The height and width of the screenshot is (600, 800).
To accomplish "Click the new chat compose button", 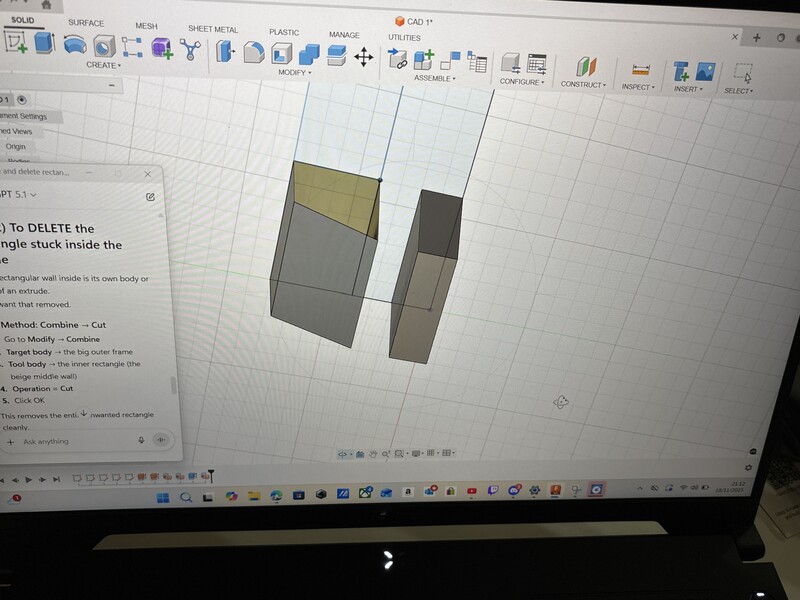I will (150, 197).
